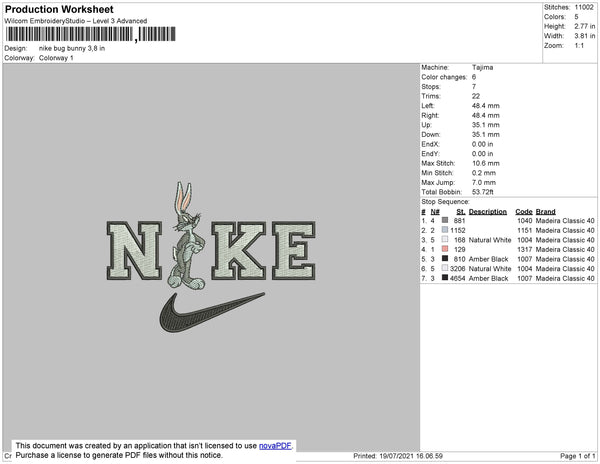Click 'Natural White' in the row with 3206

point(490,269)
